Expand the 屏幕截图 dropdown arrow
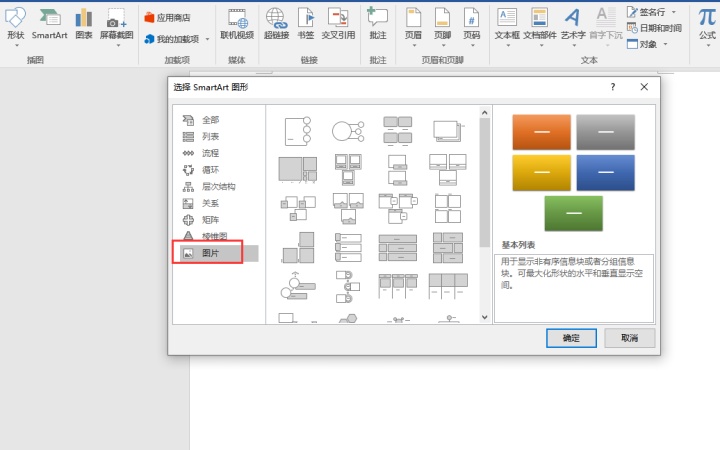This screenshot has width=720, height=450. [118, 45]
